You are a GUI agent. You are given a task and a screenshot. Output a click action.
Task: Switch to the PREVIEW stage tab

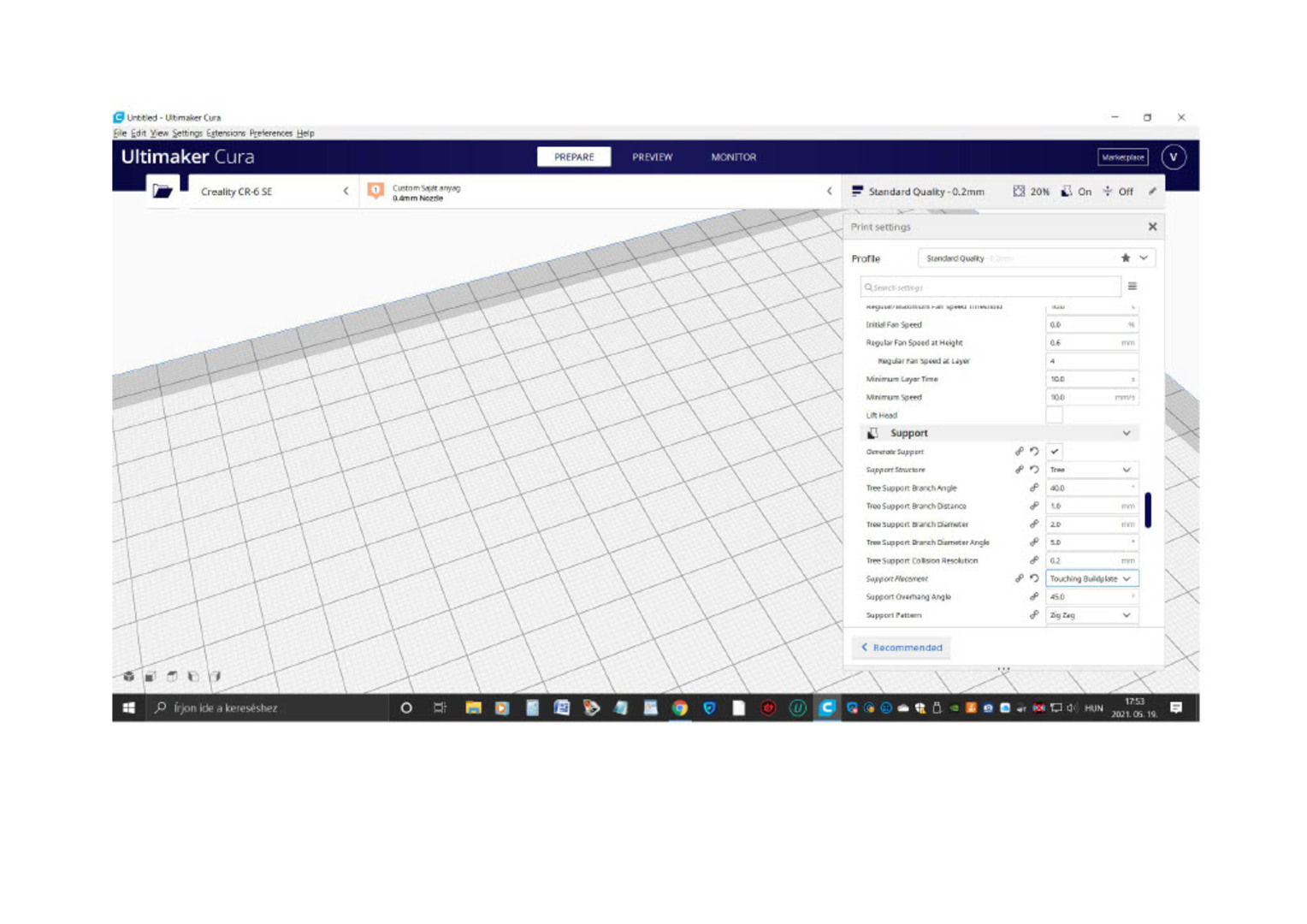coord(653,157)
